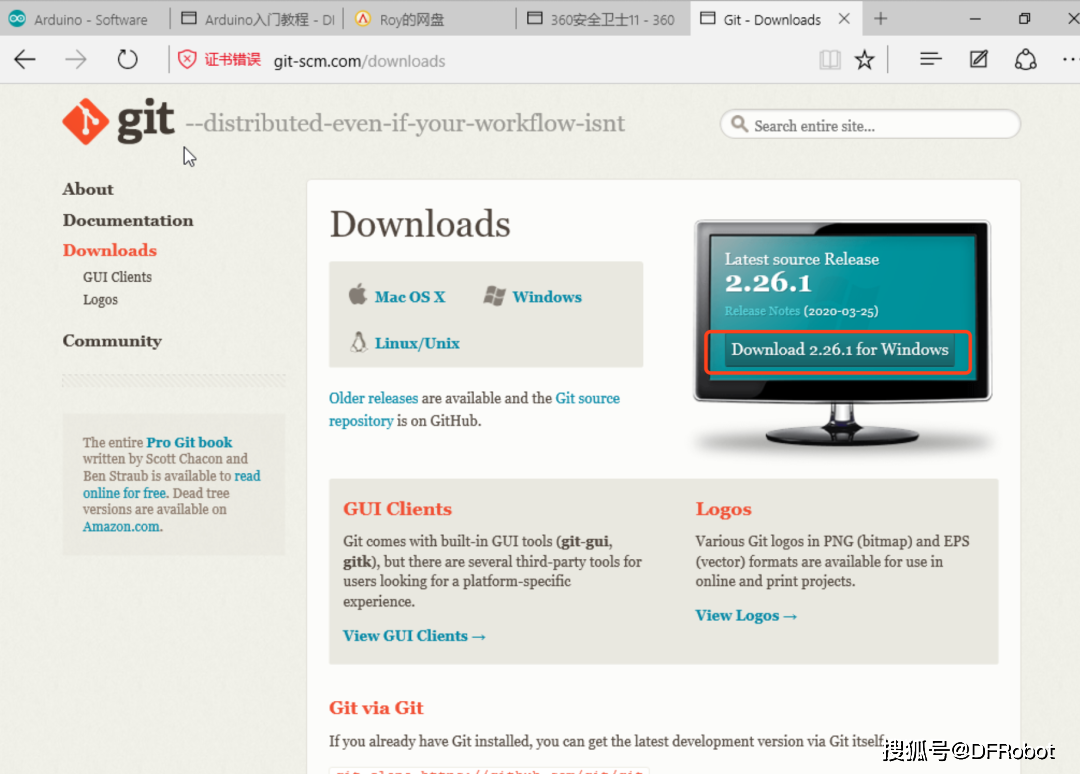Click the git-scm.com/downloads address bar

pyautogui.click(x=360, y=61)
